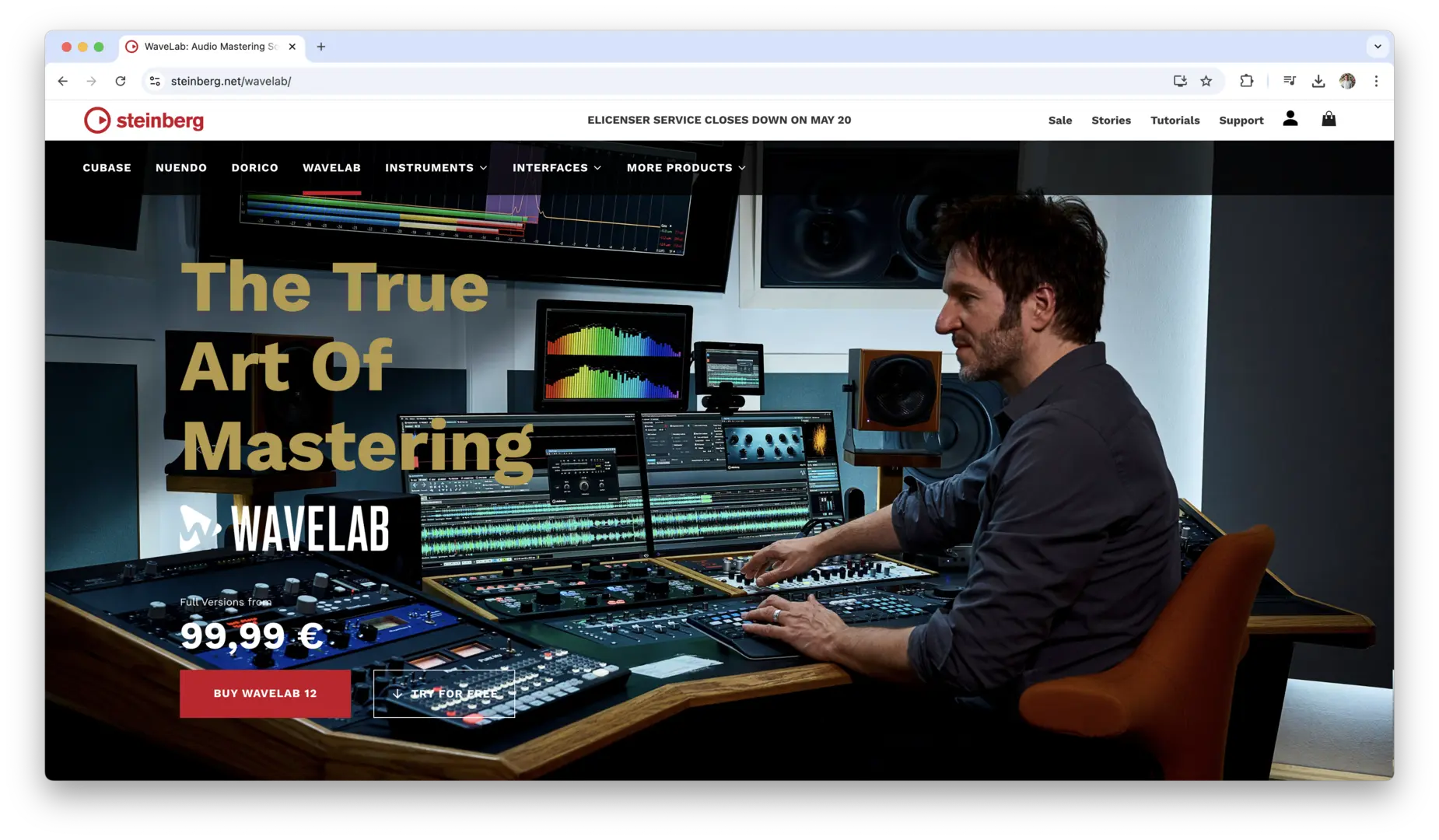View site information icon in address bar
The width and height of the screenshot is (1439, 840).
pos(155,81)
